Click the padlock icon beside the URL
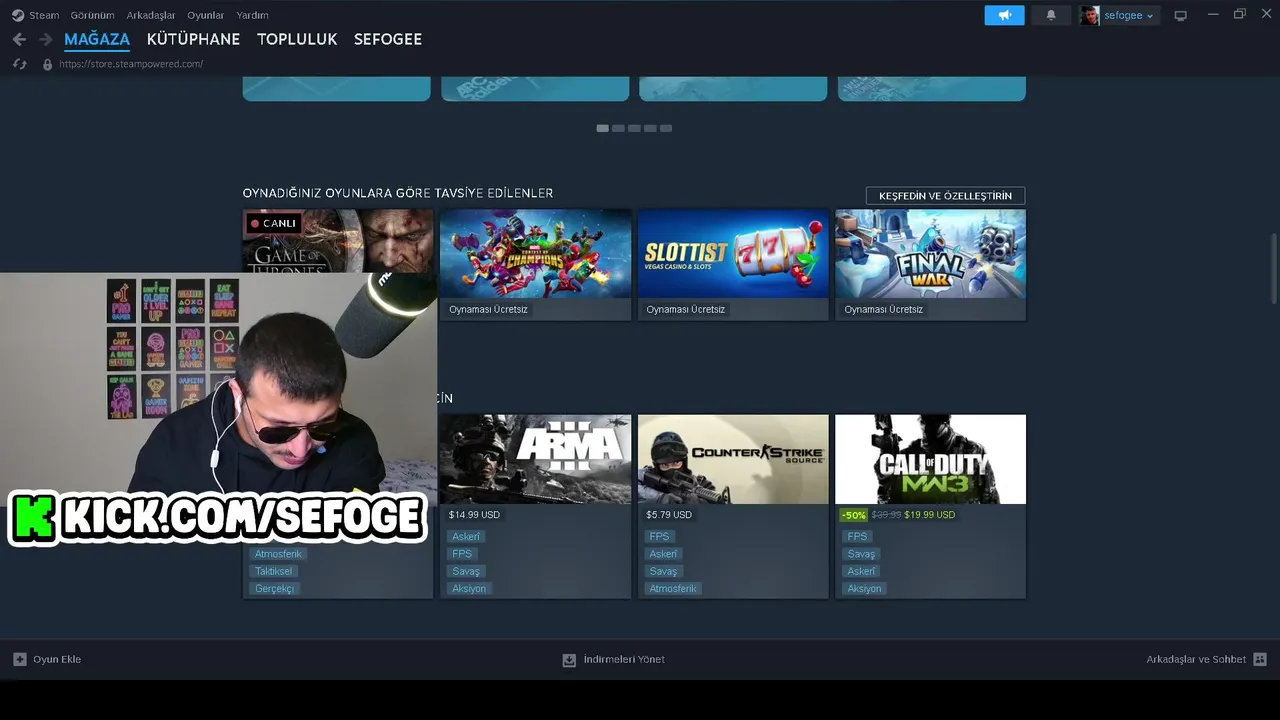1280x720 pixels. point(47,64)
